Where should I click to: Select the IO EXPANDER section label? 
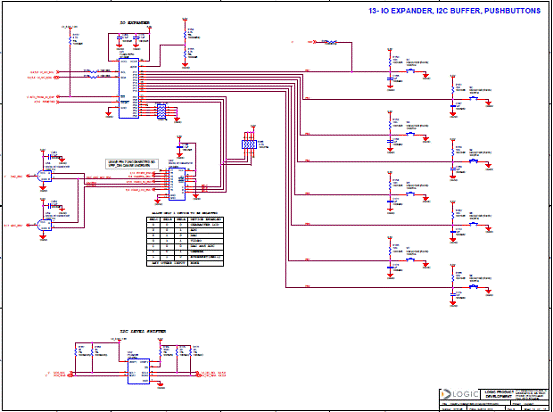point(134,23)
